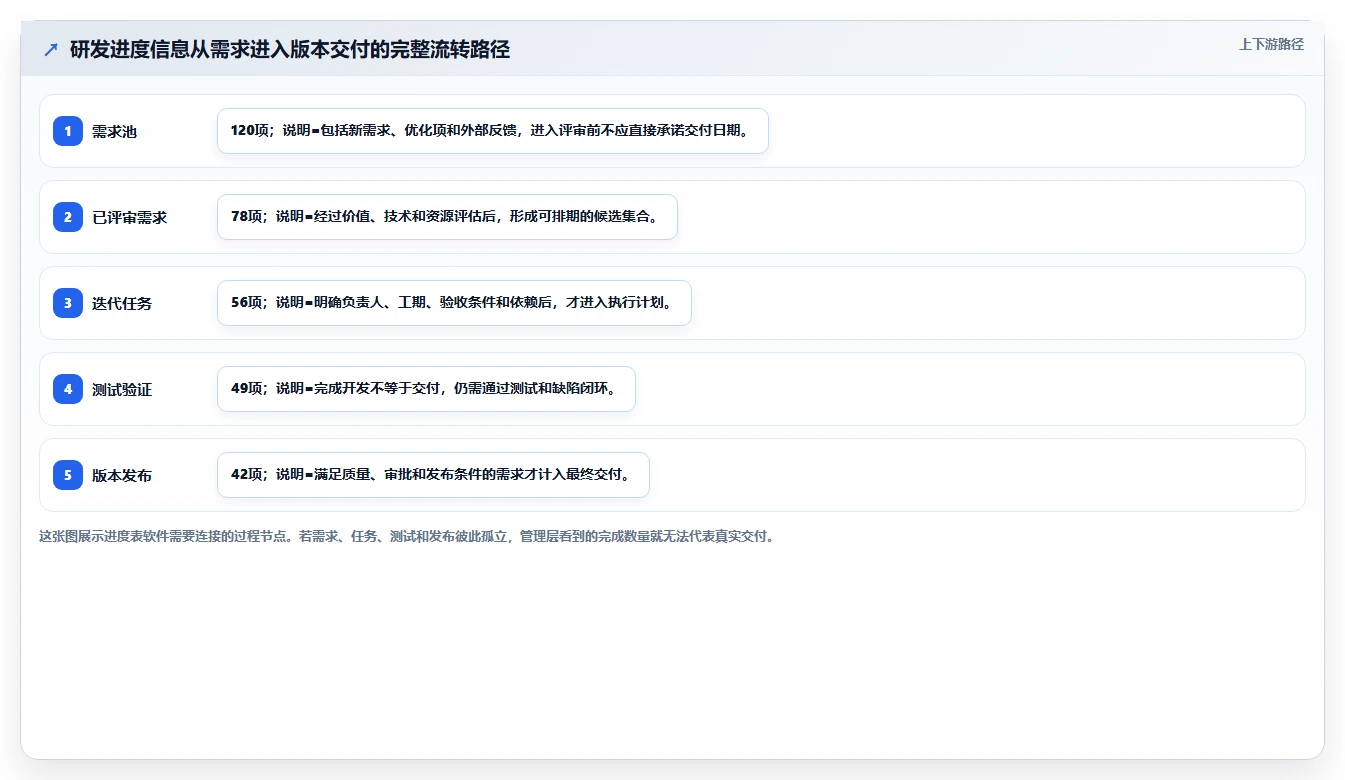
Task: Click the 已评审需求 step label
Action: click(129, 217)
